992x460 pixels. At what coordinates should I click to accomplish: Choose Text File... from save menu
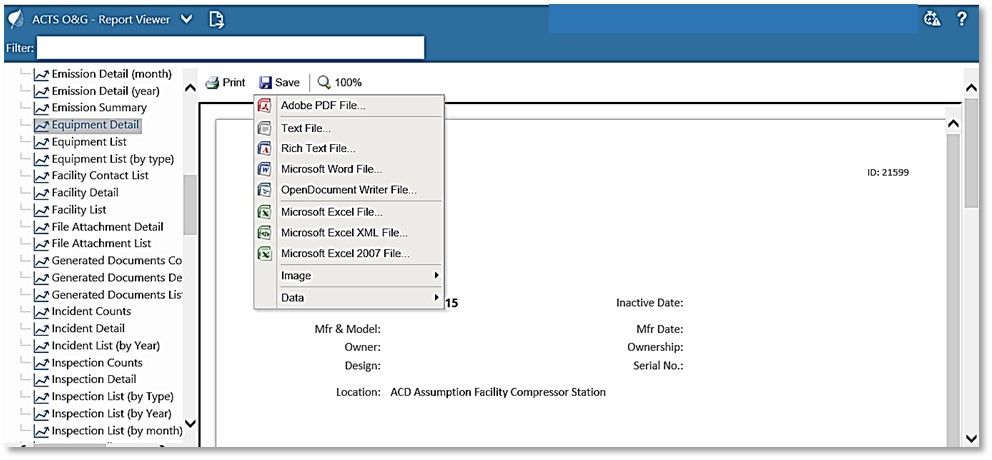coord(349,128)
